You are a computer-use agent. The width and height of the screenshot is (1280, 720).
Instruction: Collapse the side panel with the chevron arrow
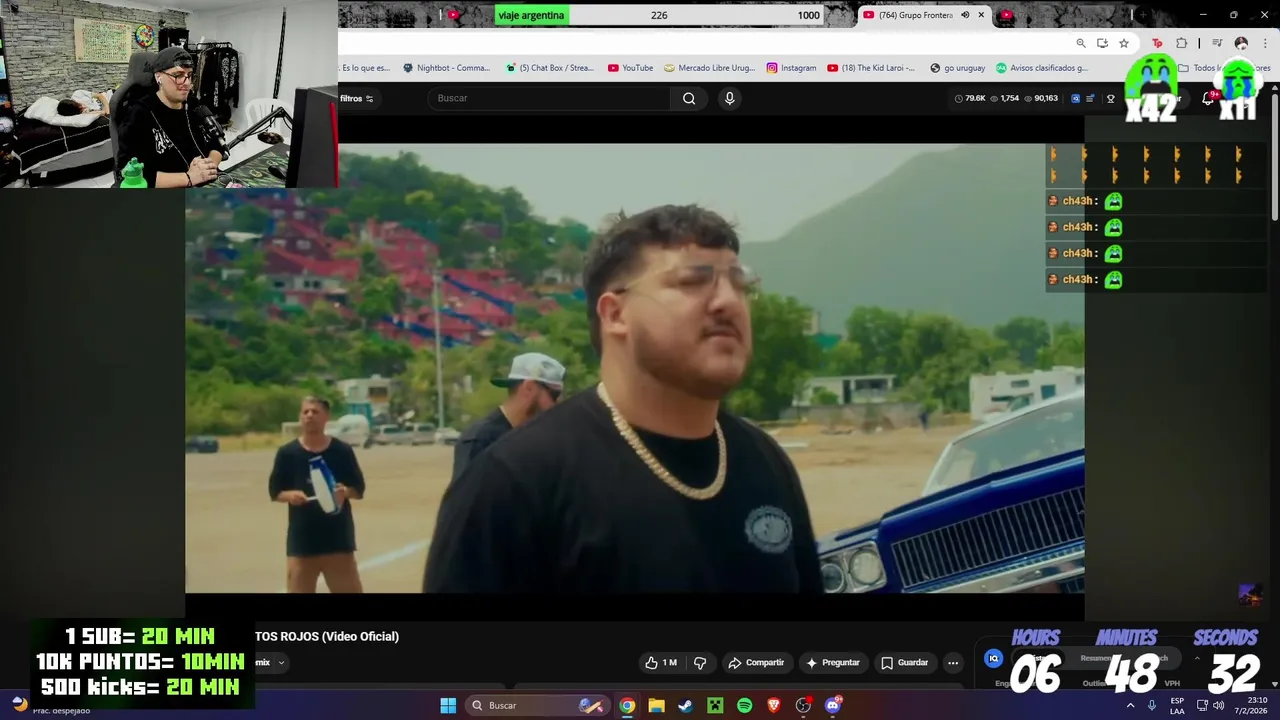pyautogui.click(x=1197, y=658)
